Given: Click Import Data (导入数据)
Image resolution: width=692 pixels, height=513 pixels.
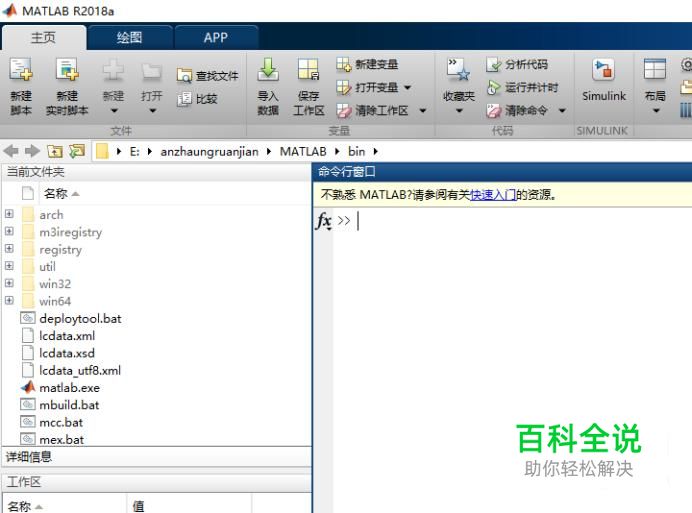Looking at the screenshot, I should click(x=268, y=87).
